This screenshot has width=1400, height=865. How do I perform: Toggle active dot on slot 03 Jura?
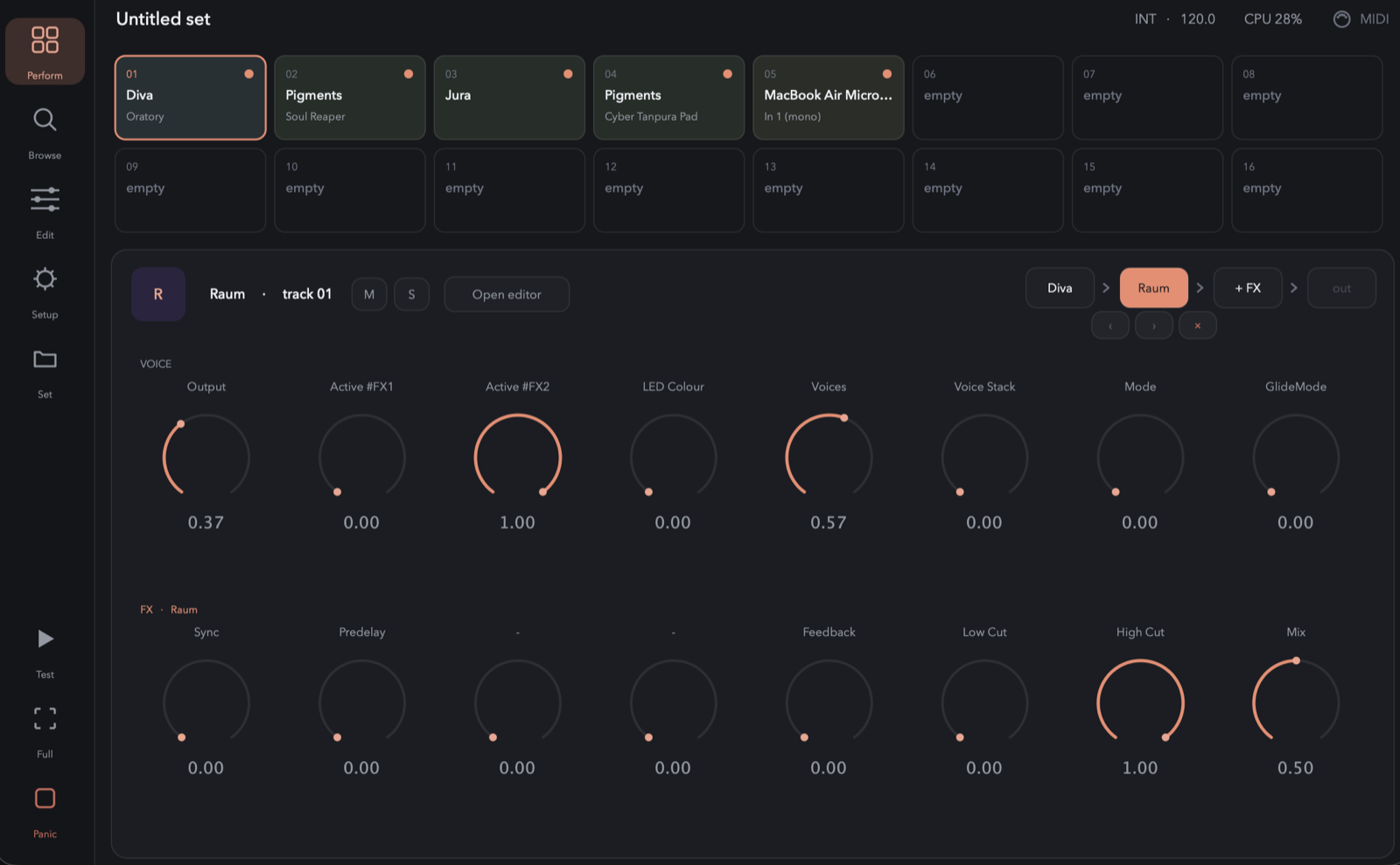pyautogui.click(x=568, y=73)
